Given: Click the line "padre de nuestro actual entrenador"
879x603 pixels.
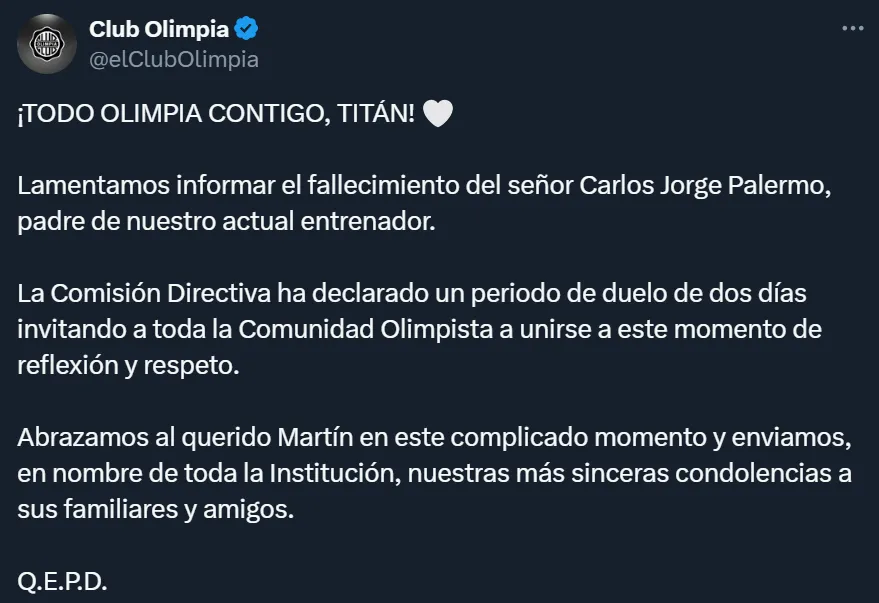Looking at the screenshot, I should coord(227,221).
